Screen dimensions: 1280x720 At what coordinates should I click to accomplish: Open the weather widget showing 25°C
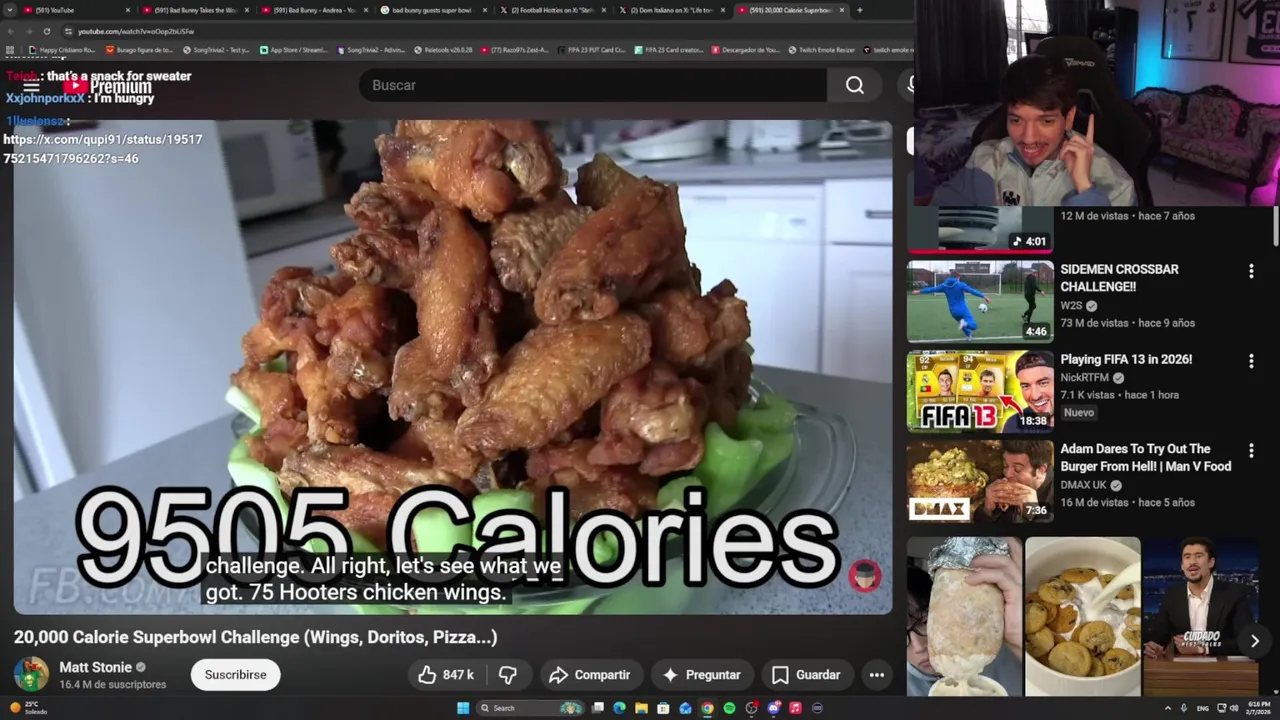[x=28, y=708]
